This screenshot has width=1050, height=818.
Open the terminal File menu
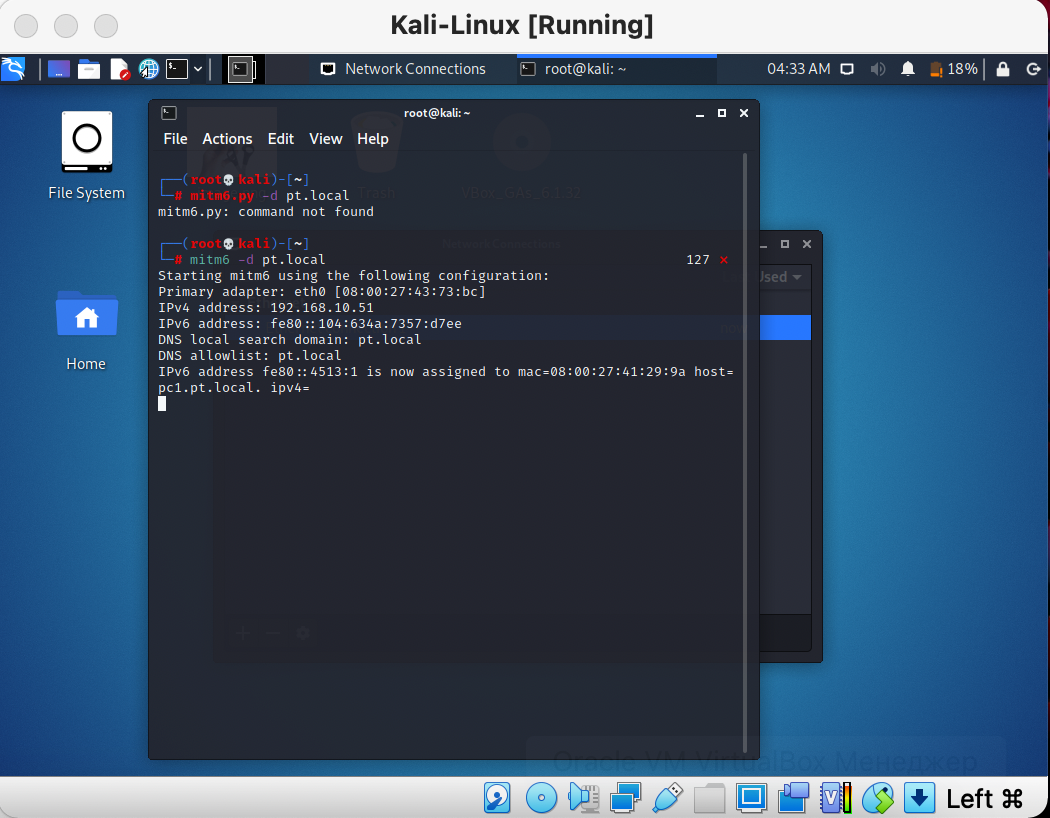[x=175, y=139]
